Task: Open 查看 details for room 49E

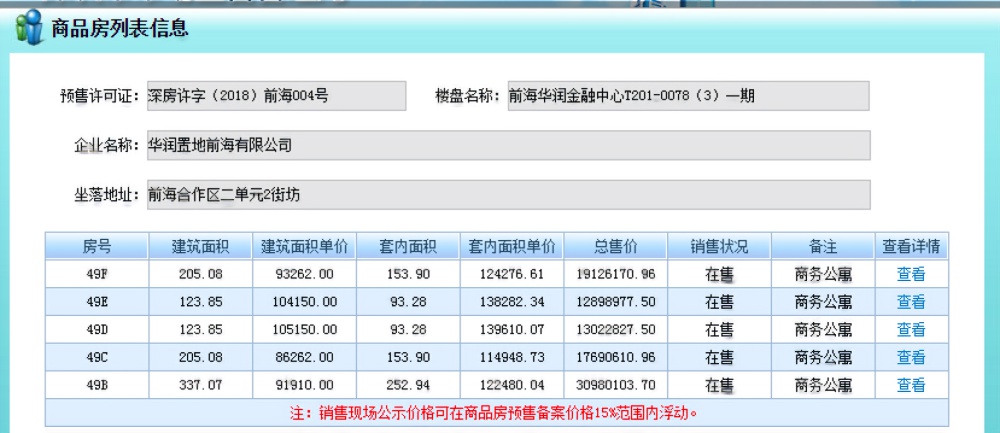Action: click(911, 302)
